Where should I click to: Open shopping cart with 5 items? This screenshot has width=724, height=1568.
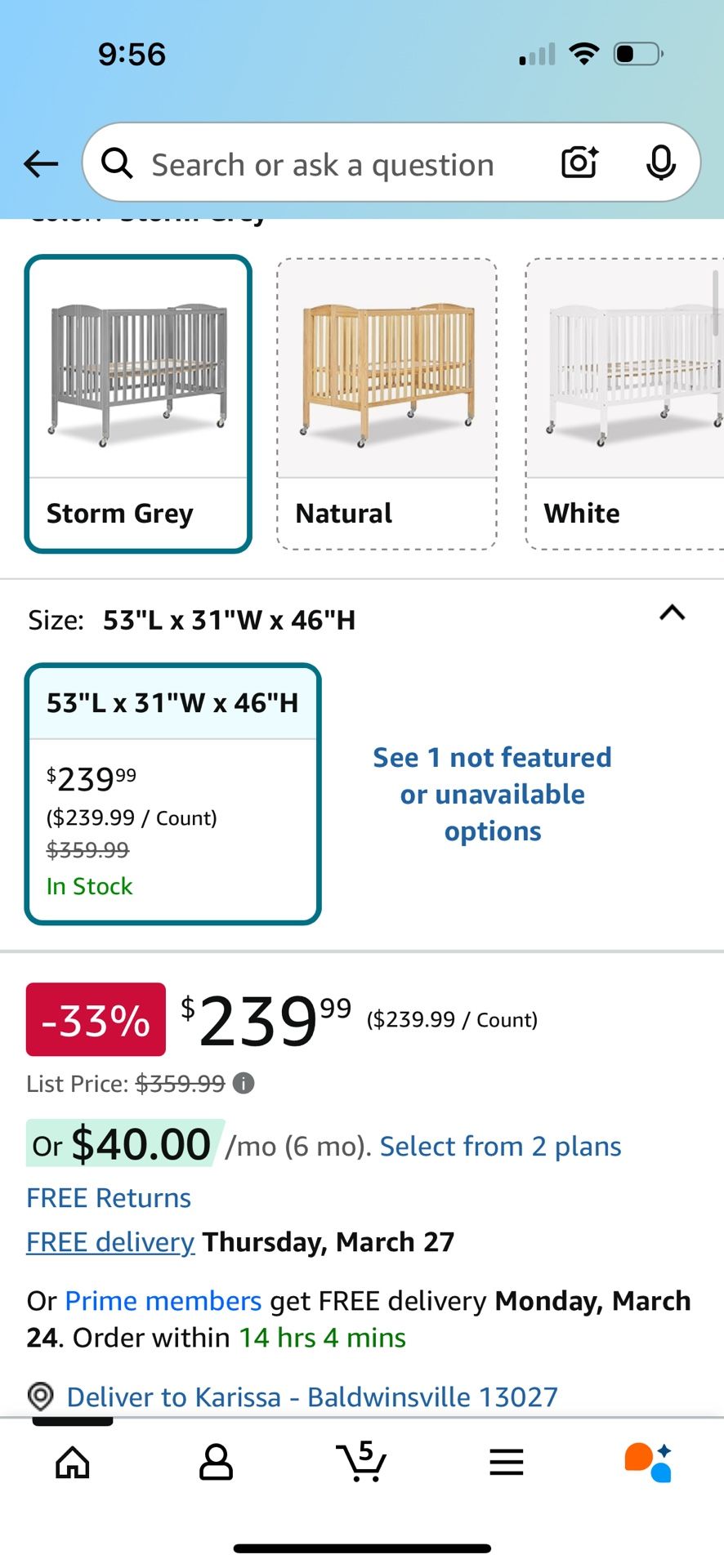[361, 1461]
